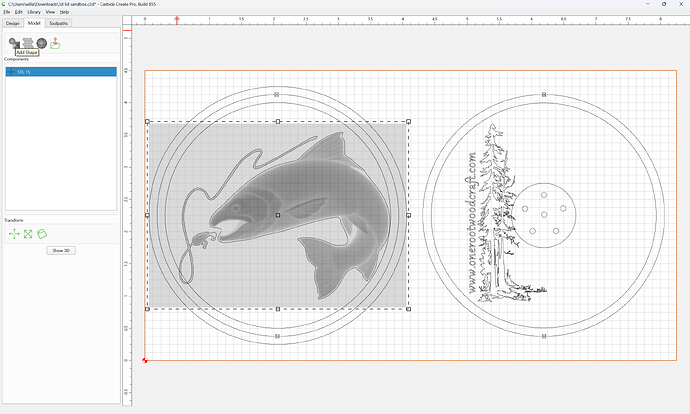Open the File menu
The height and width of the screenshot is (414, 690).
(7, 12)
